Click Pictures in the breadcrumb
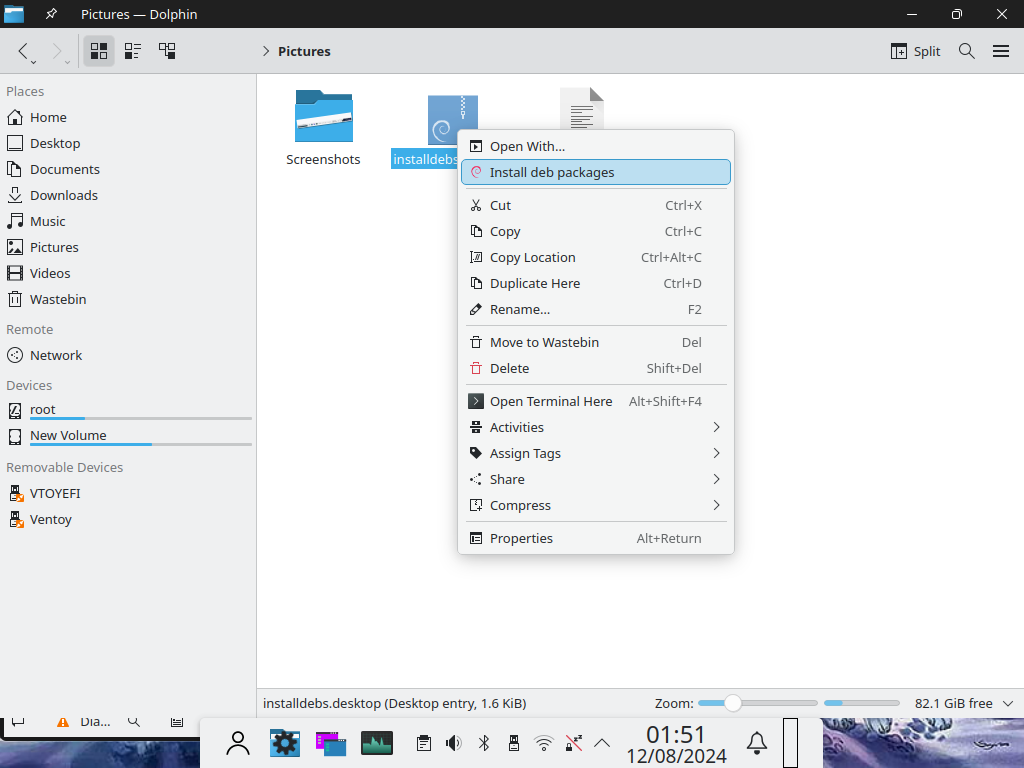Image resolution: width=1024 pixels, height=768 pixels. coord(304,51)
